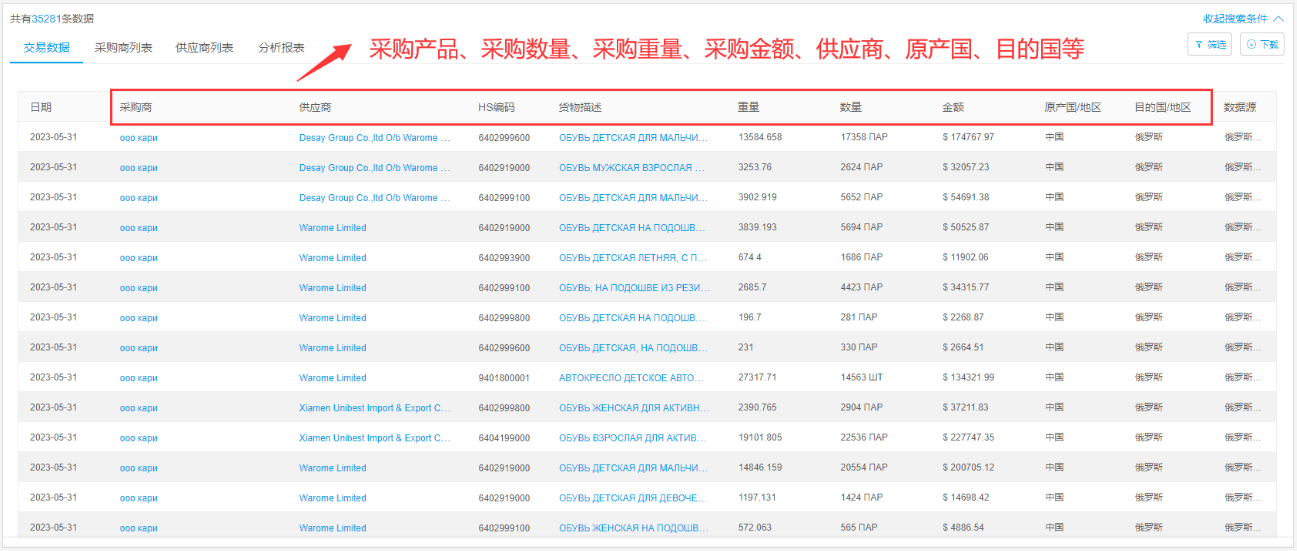Screen dimensions: 1297x551
Task: Click the 35281 total records count
Action: pyautogui.click(x=46, y=19)
